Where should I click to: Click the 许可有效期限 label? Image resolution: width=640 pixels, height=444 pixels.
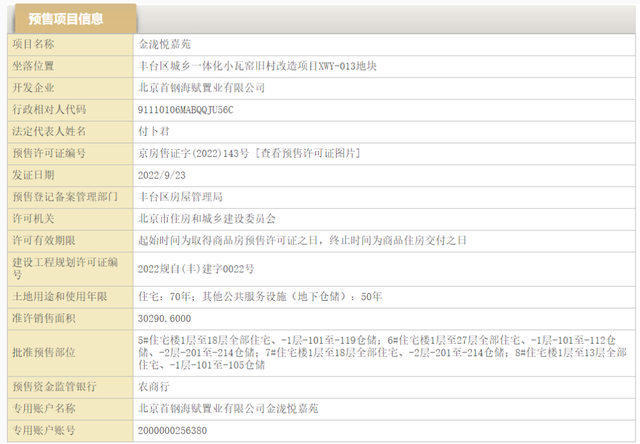tap(44, 241)
